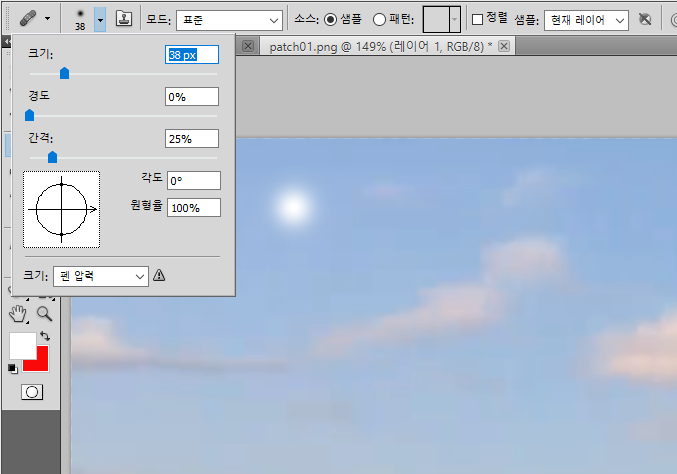This screenshot has width=677, height=474.
Task: Expand the toolbar collapse arrows
Action: point(6,42)
